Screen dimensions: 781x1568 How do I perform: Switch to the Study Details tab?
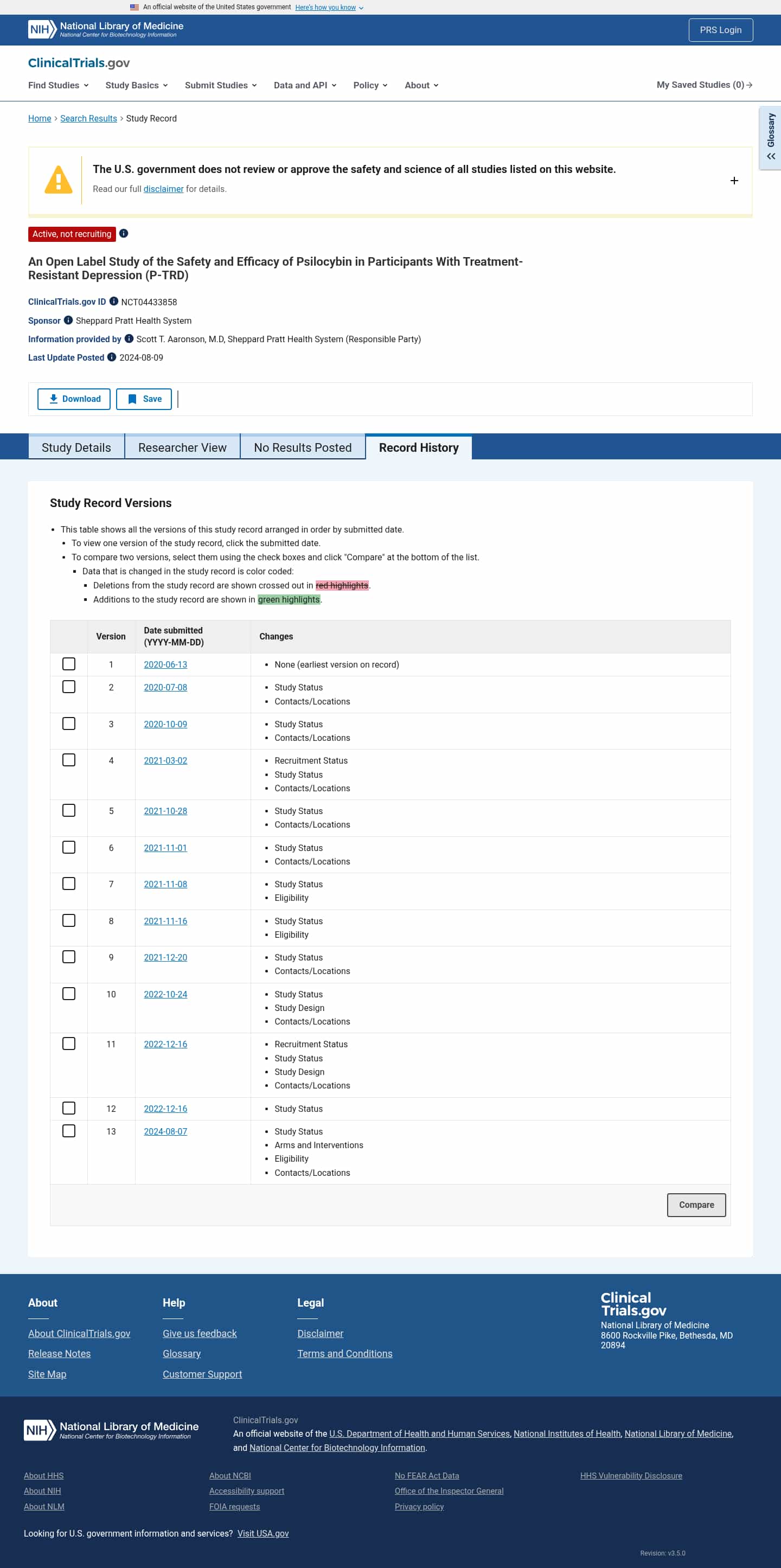pyautogui.click(x=76, y=447)
